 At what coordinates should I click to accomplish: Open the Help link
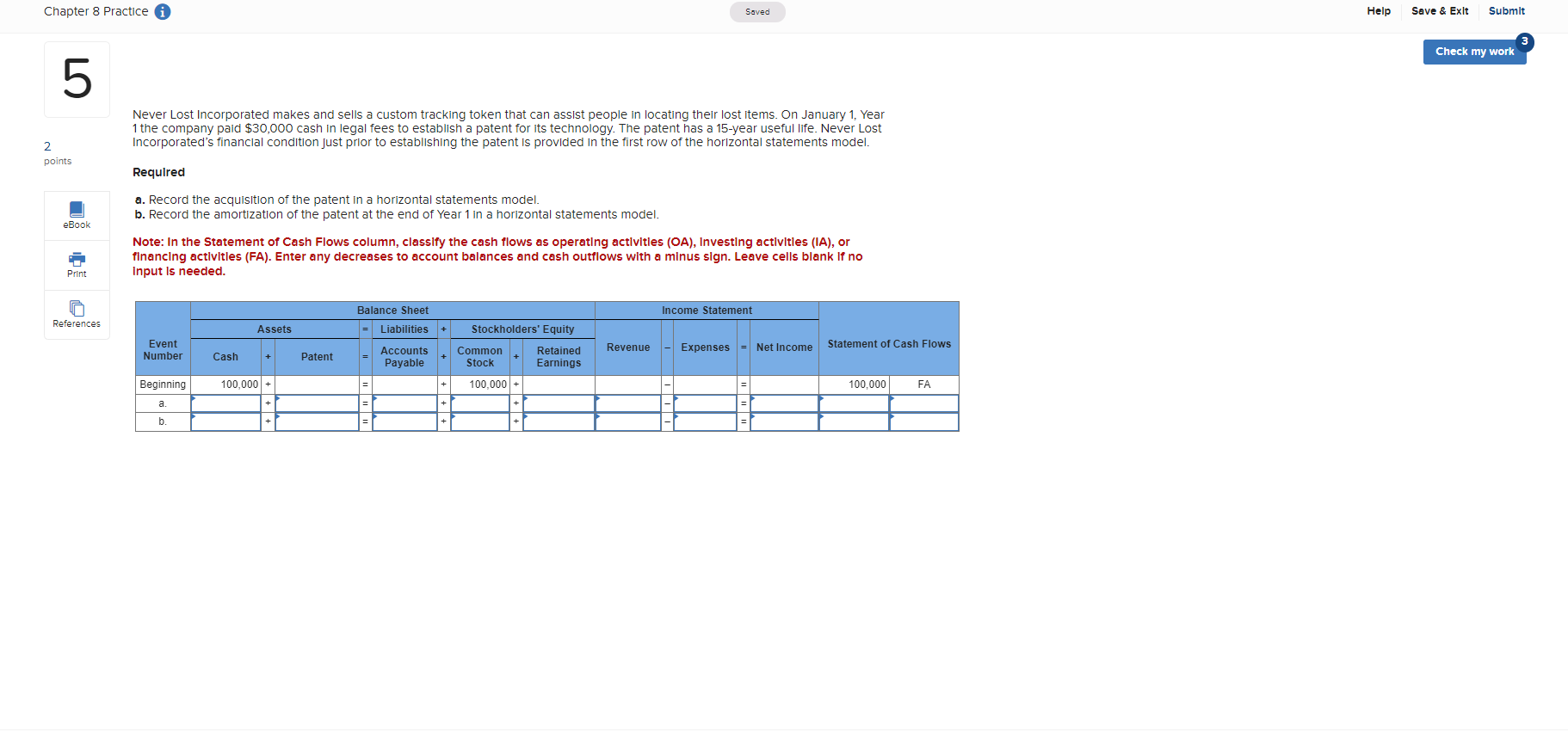tap(1379, 11)
